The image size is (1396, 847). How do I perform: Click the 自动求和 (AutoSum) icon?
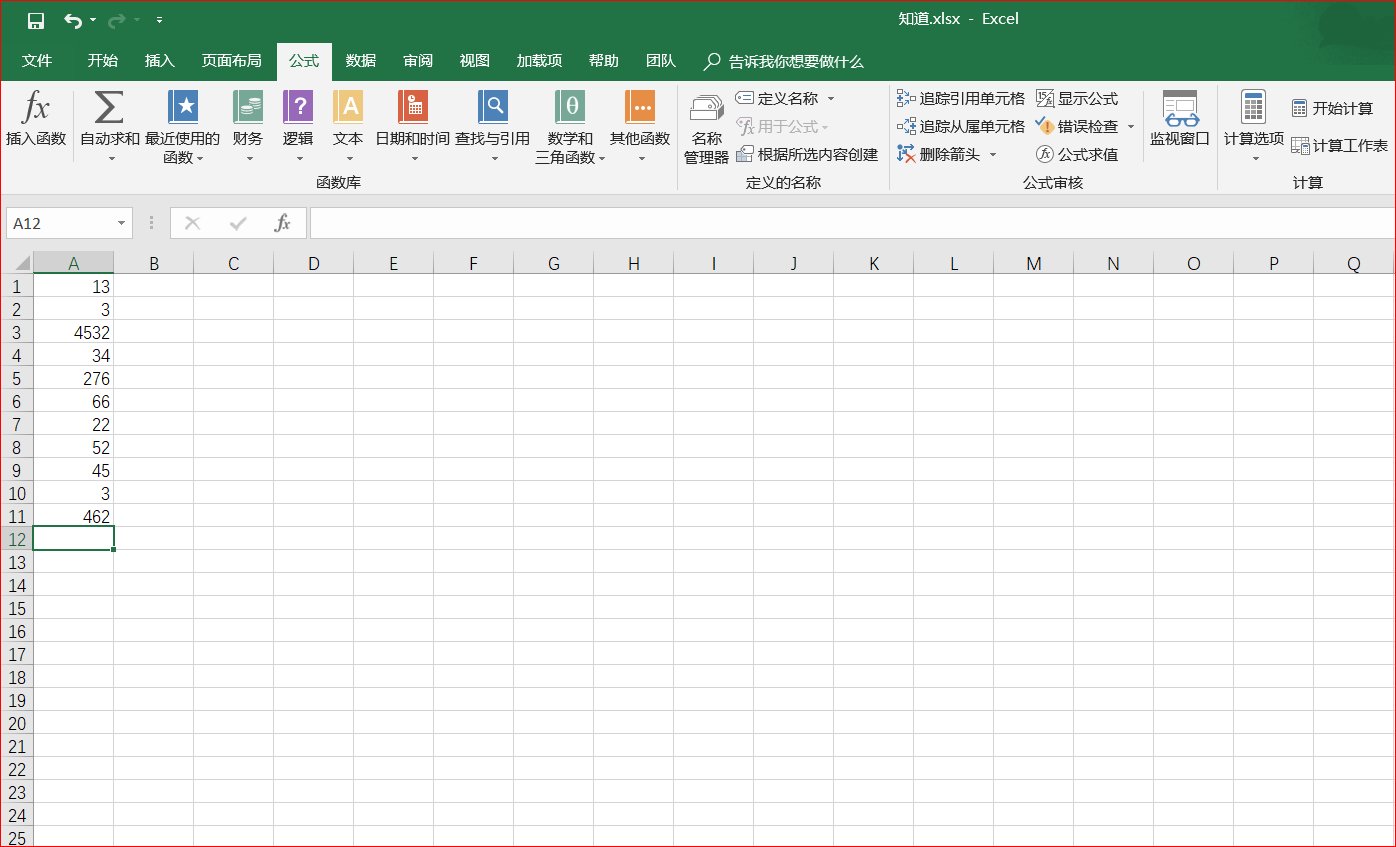[x=106, y=110]
